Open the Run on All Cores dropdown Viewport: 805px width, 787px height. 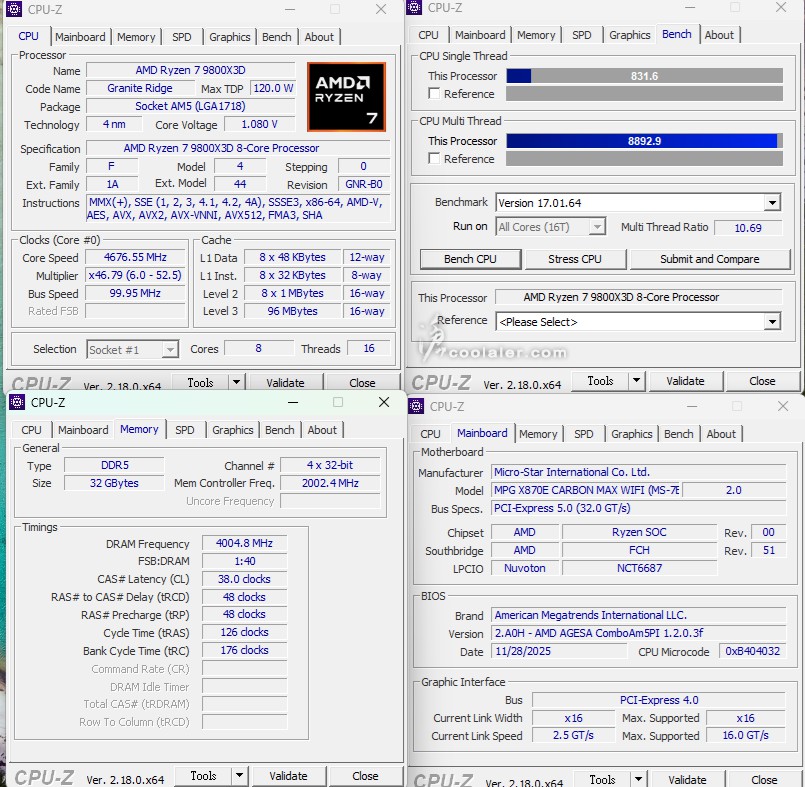click(x=597, y=226)
